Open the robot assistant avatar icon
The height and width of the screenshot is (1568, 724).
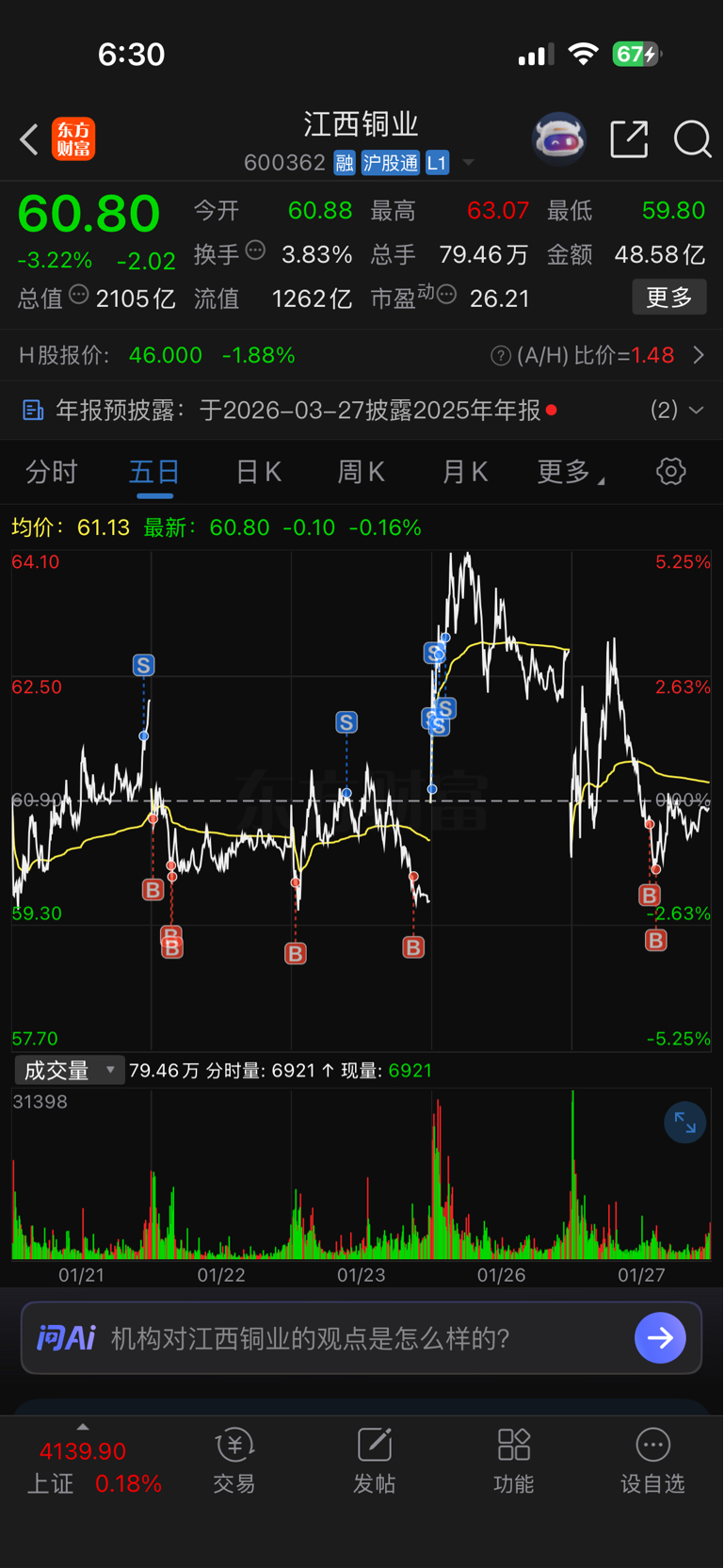click(x=559, y=139)
